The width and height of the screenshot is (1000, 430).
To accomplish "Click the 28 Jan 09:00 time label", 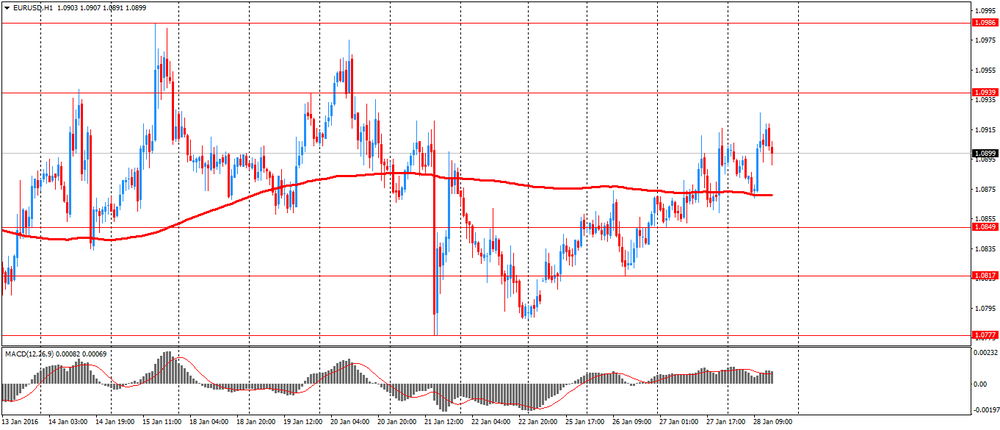I will 771,422.
